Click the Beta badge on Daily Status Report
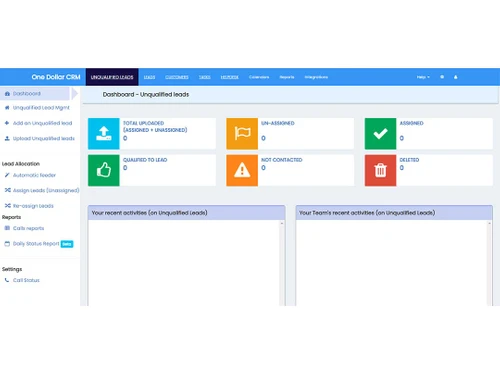The width and height of the screenshot is (500, 375). coord(67,244)
